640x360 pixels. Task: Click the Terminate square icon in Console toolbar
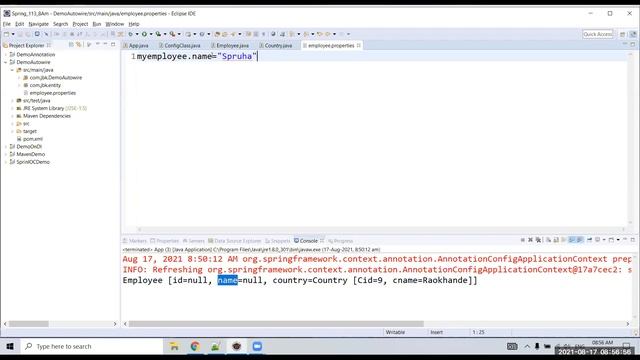(522, 240)
